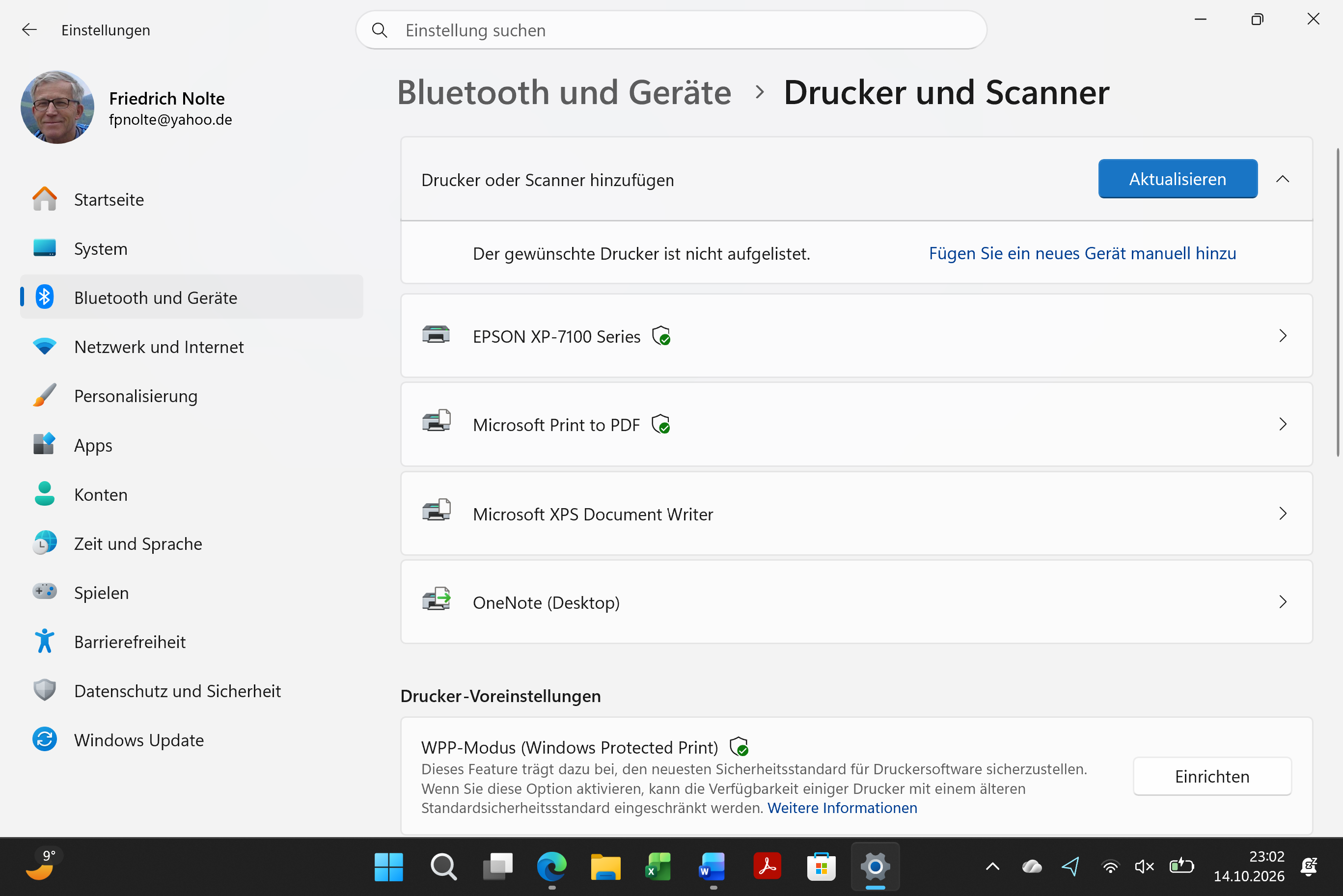Open Excel from the taskbar
1343x896 pixels.
(658, 867)
